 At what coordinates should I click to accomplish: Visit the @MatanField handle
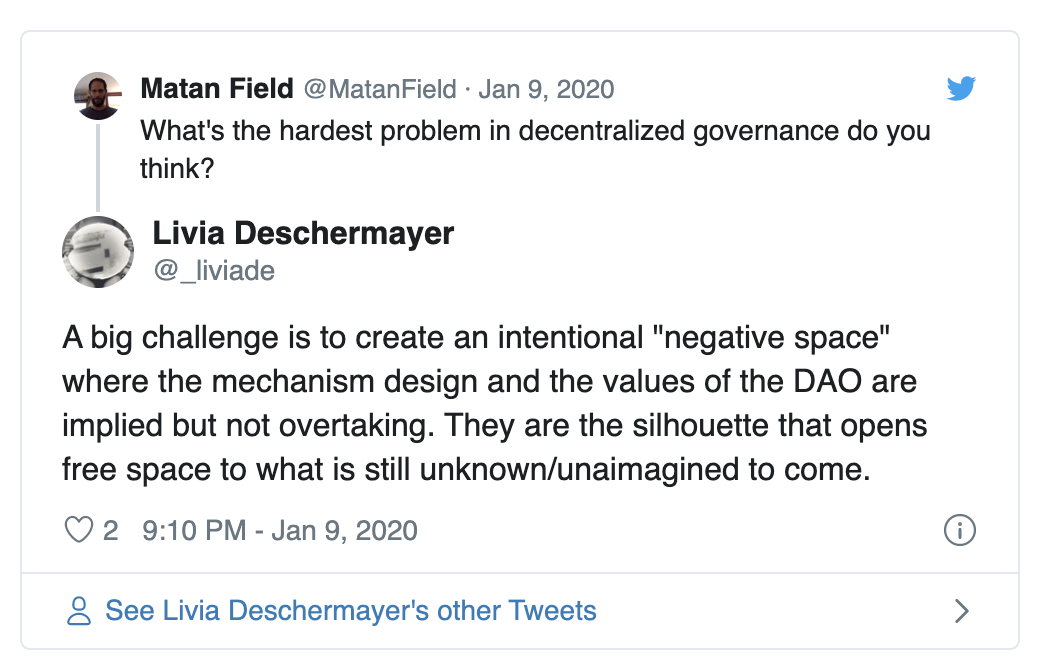pyautogui.click(x=380, y=89)
